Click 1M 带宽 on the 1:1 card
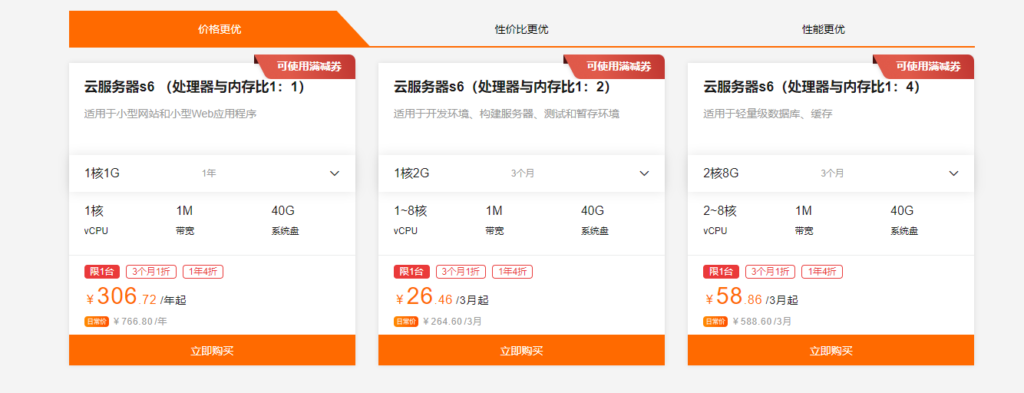Screen dimensions: 1024x393 click(x=185, y=220)
